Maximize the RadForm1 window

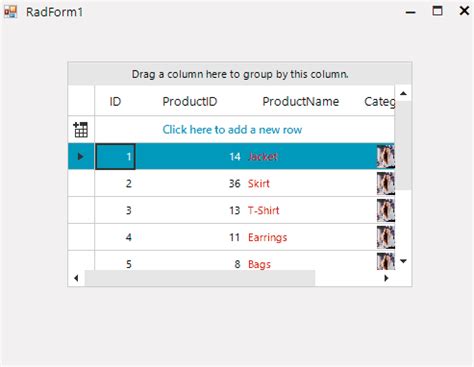pos(437,11)
